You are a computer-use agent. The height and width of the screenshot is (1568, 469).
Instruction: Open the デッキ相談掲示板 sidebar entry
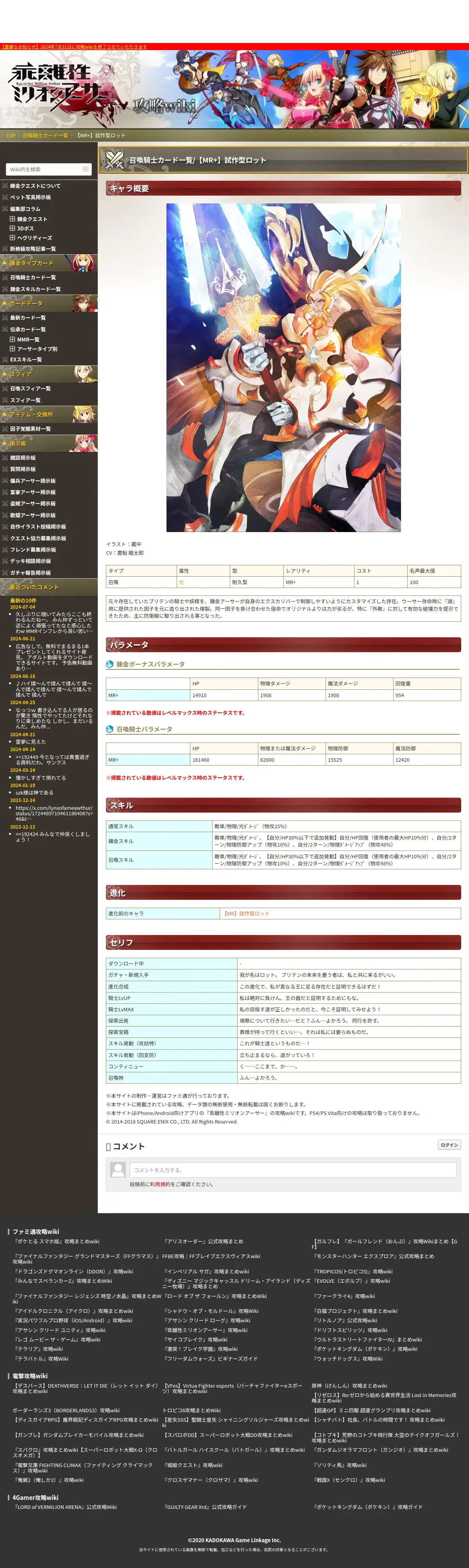click(x=30, y=561)
